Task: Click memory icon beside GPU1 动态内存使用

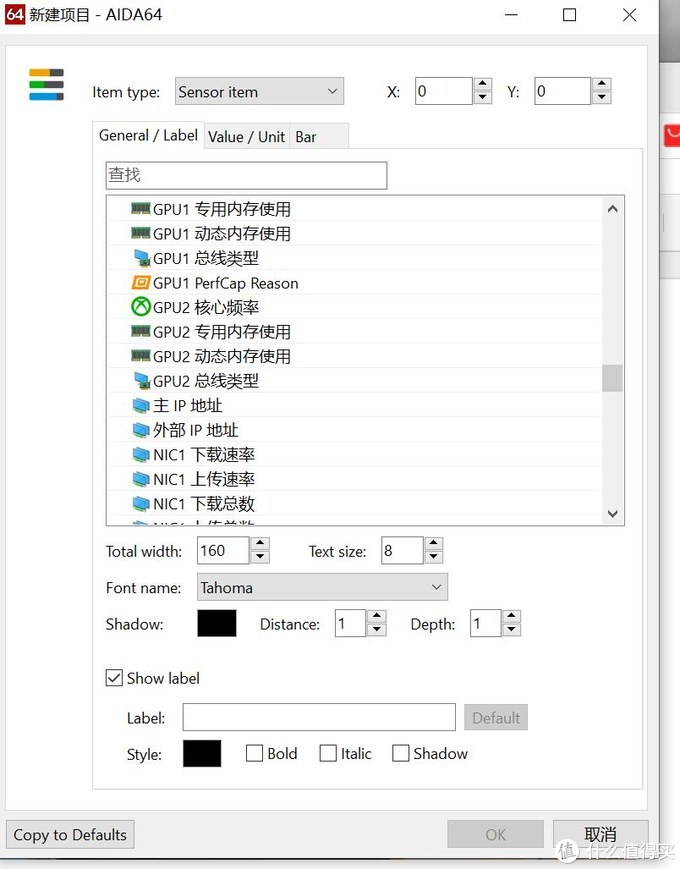Action: tap(141, 233)
